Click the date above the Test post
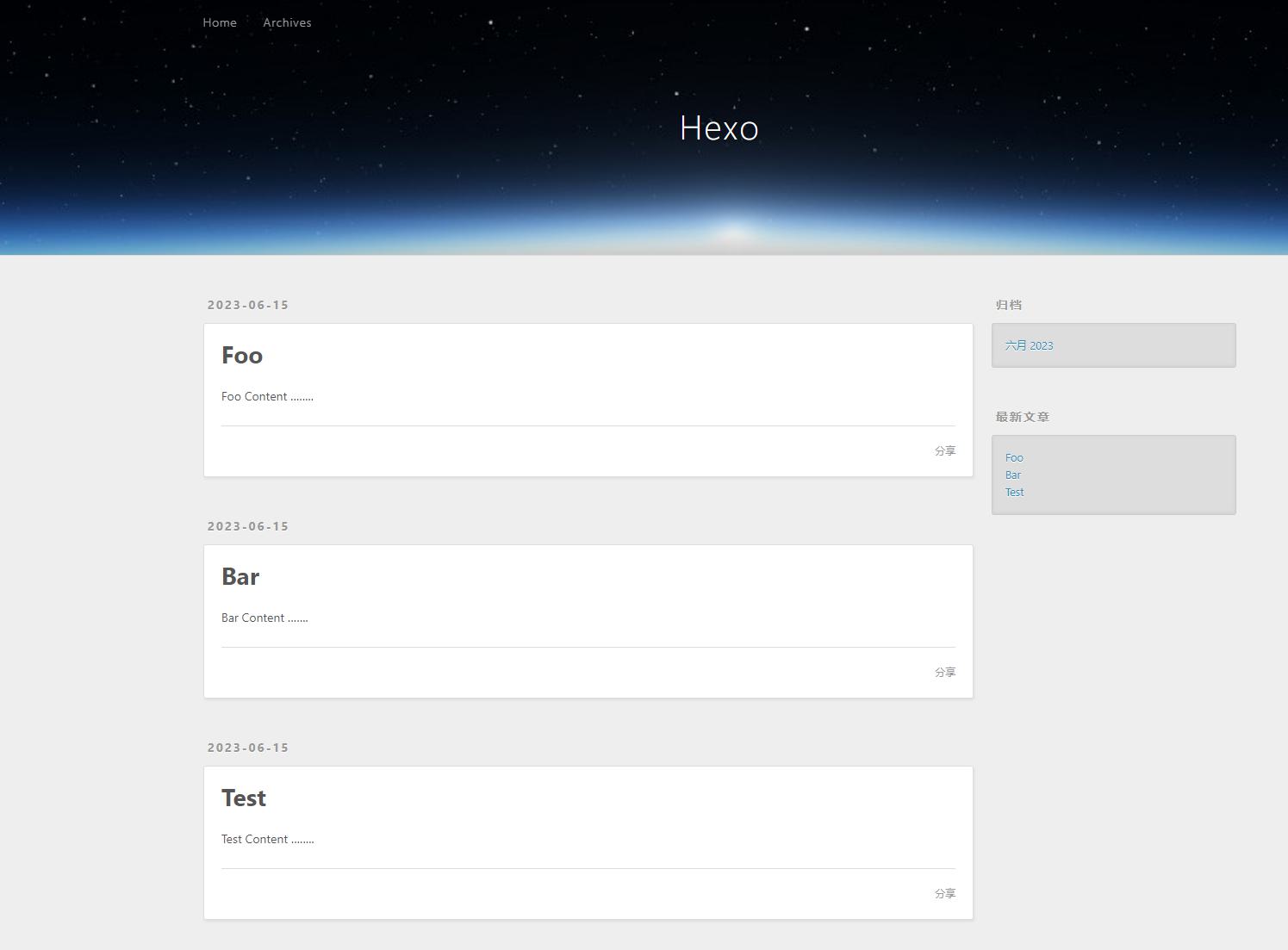Image resolution: width=1288 pixels, height=950 pixels. (x=248, y=748)
